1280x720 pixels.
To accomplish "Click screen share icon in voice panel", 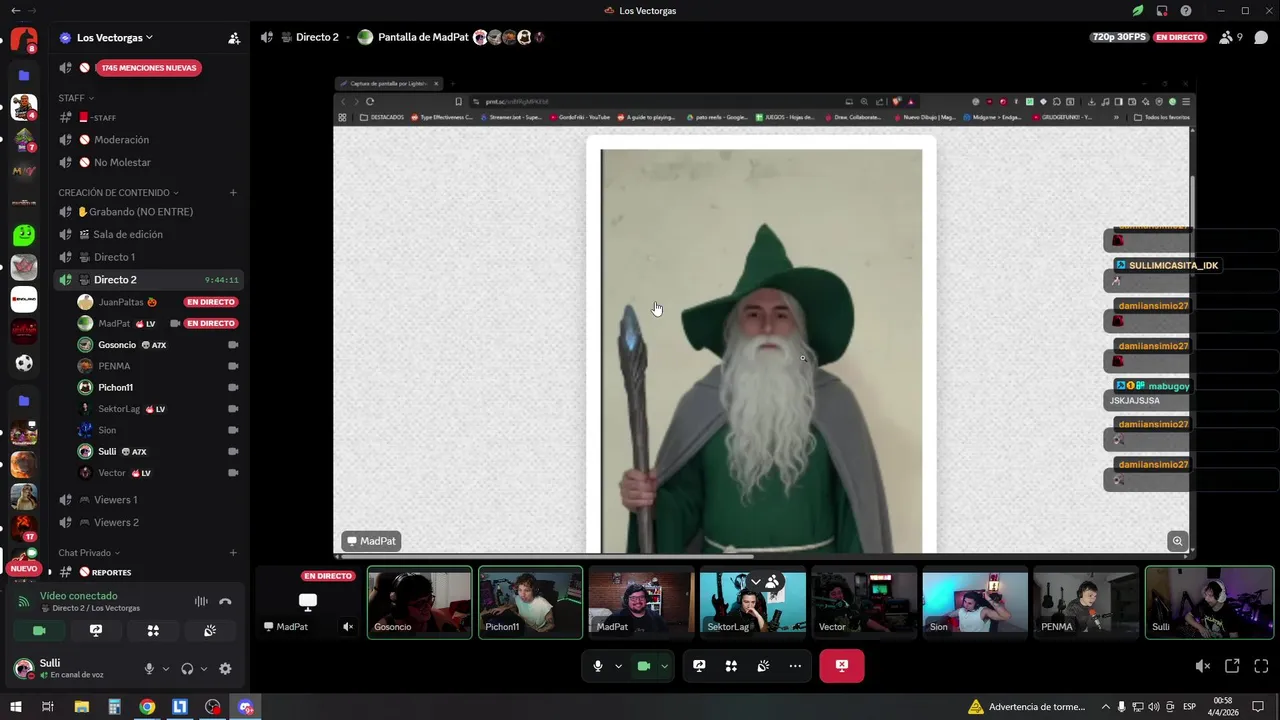I will click(96, 631).
